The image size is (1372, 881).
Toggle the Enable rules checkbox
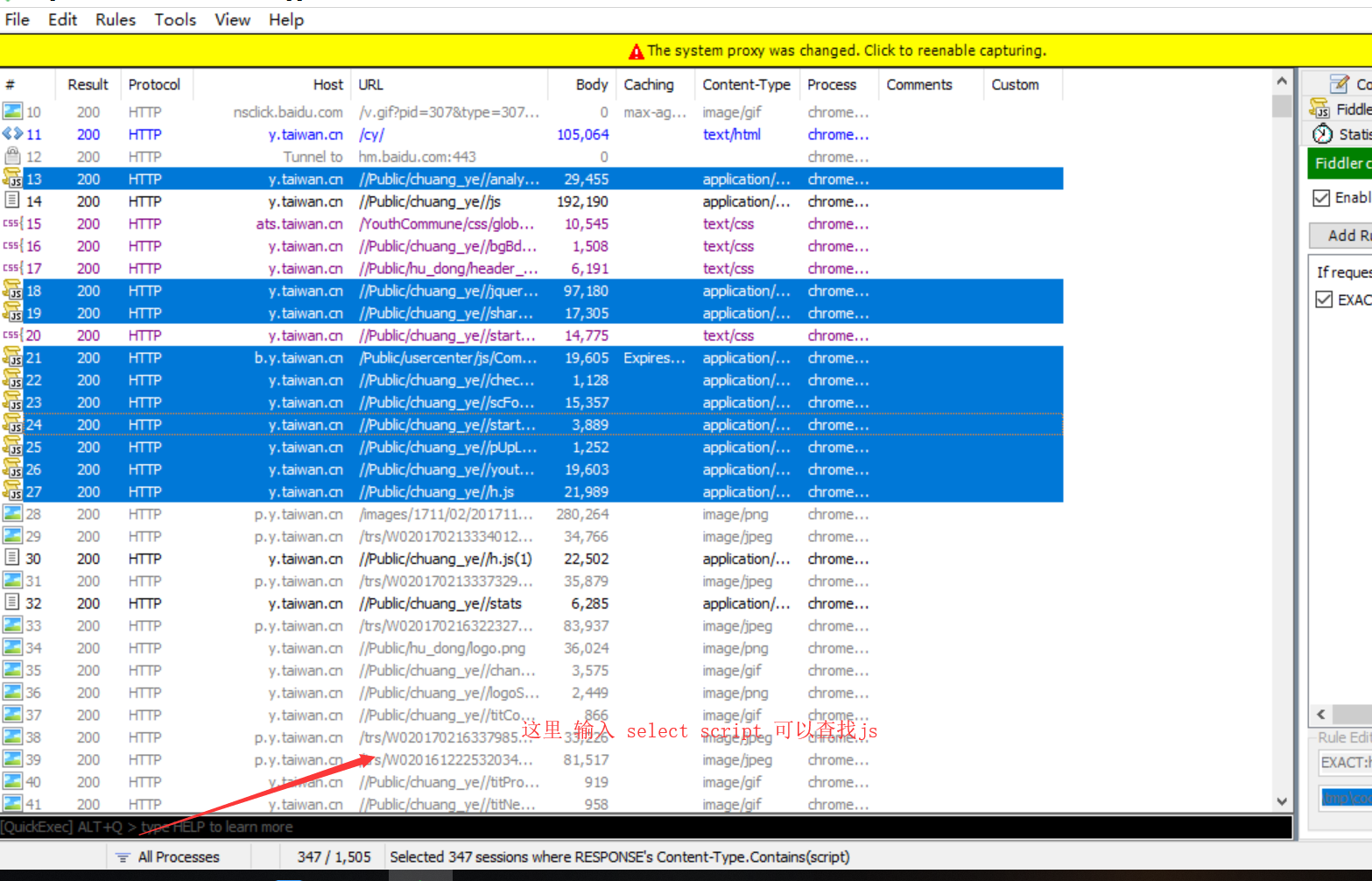pos(1322,198)
